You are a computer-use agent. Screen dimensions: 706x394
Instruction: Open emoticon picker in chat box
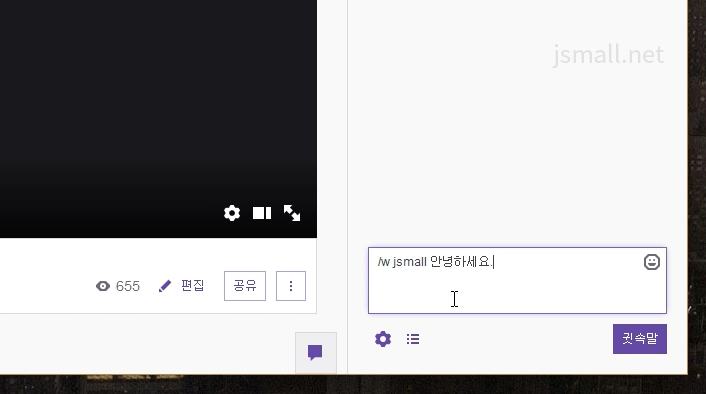point(652,262)
